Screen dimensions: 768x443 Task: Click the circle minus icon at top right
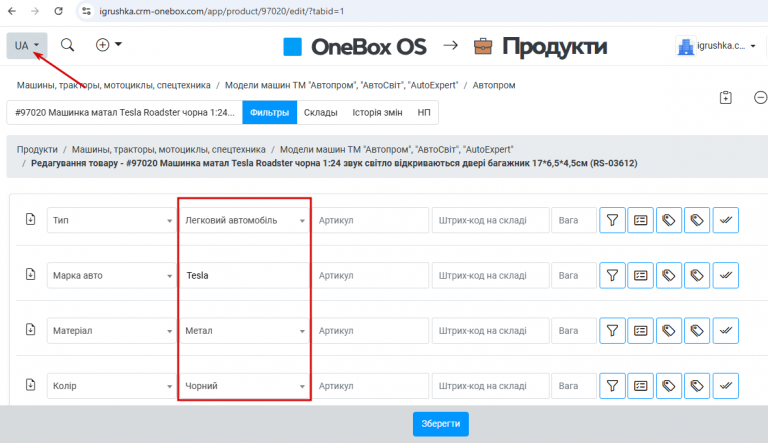click(x=760, y=98)
